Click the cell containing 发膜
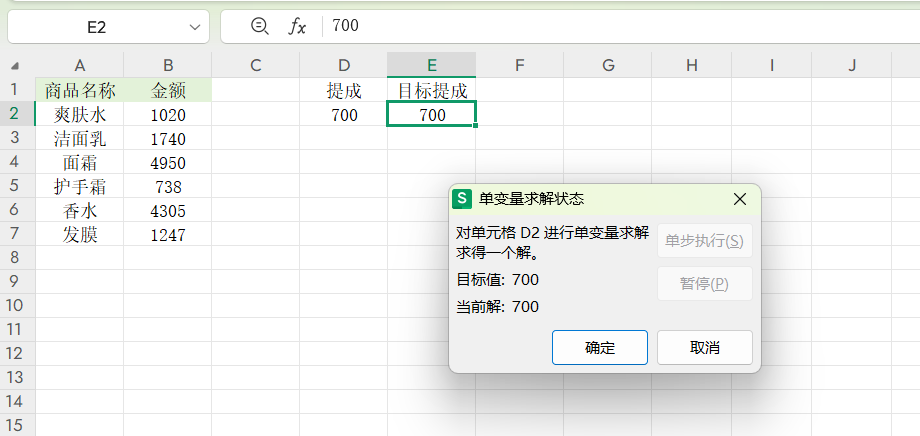The image size is (920, 436). 80,235
